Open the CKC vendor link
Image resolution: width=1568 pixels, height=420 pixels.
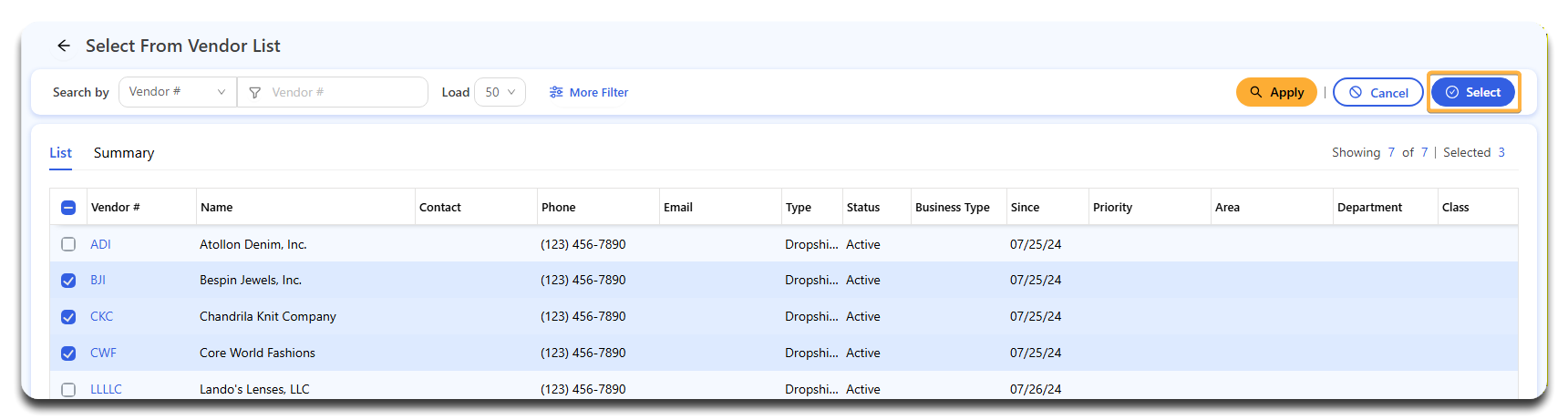101,316
